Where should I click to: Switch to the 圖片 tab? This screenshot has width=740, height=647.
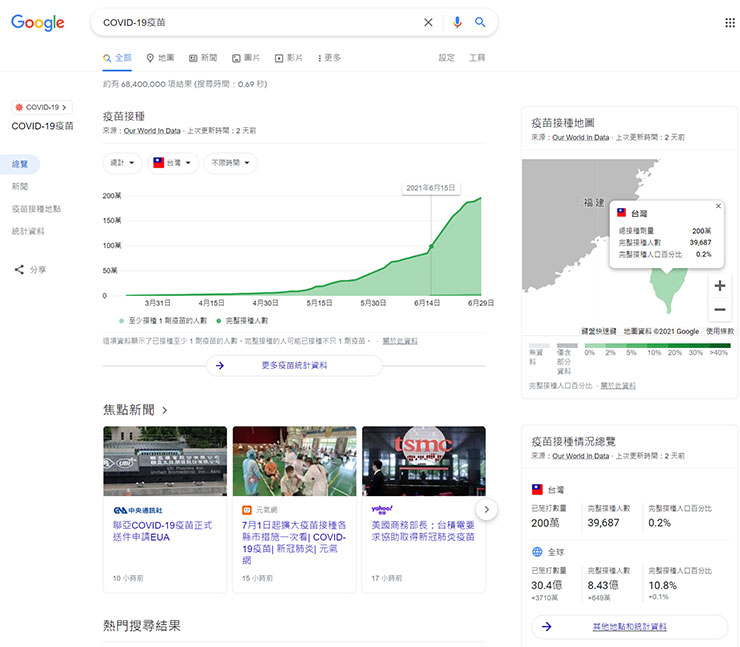246,58
